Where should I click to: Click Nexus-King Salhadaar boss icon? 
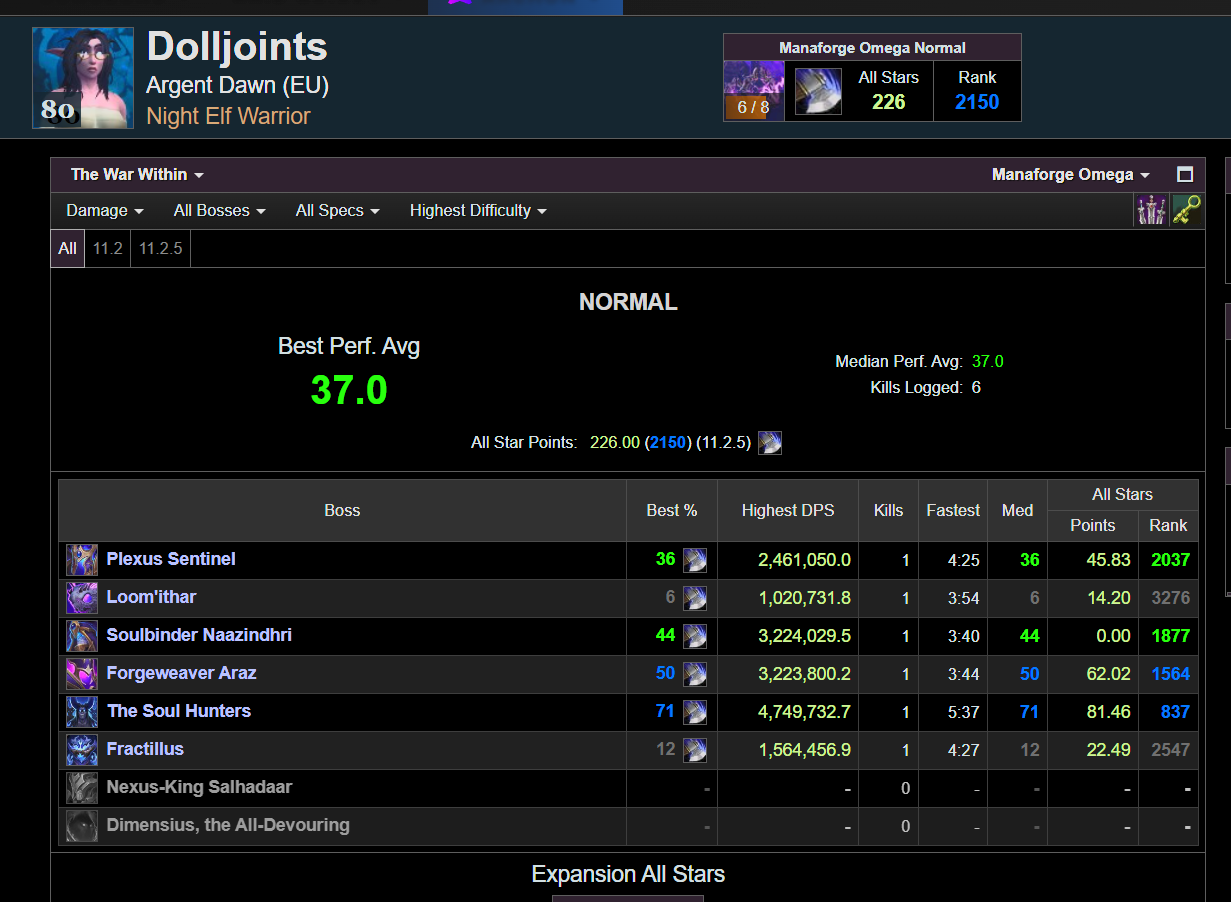coord(82,788)
